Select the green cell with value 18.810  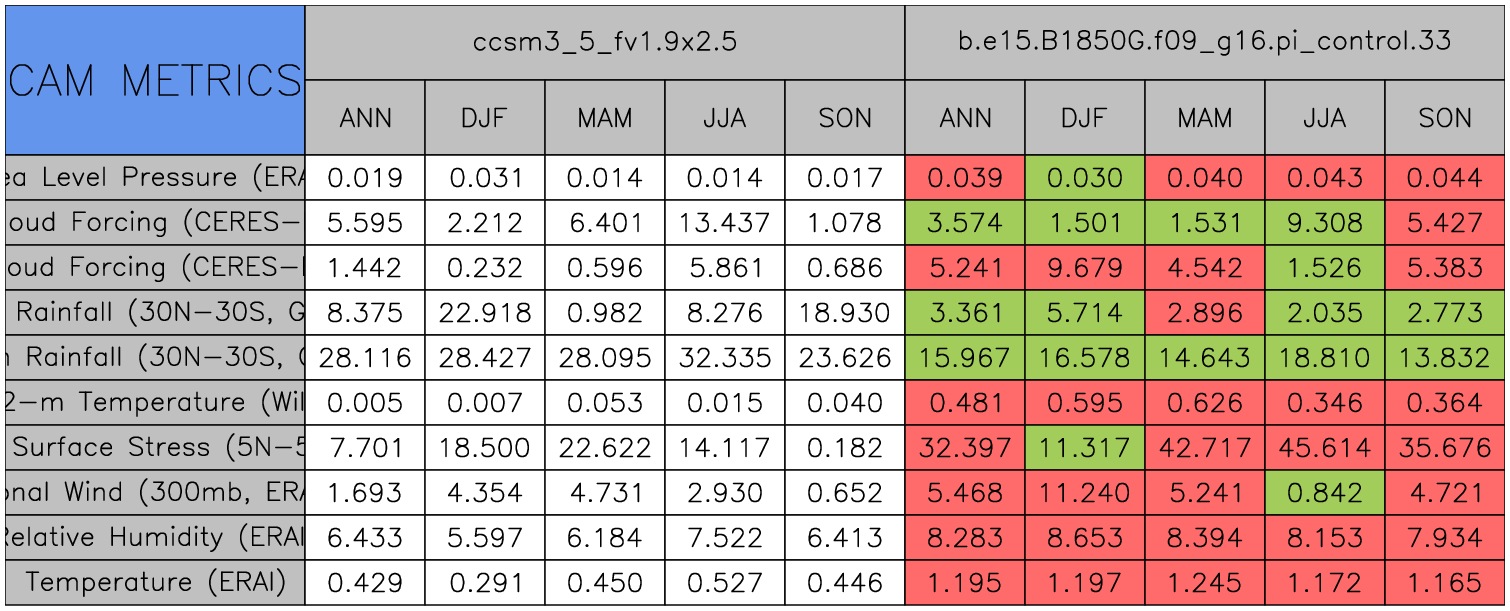1325,358
